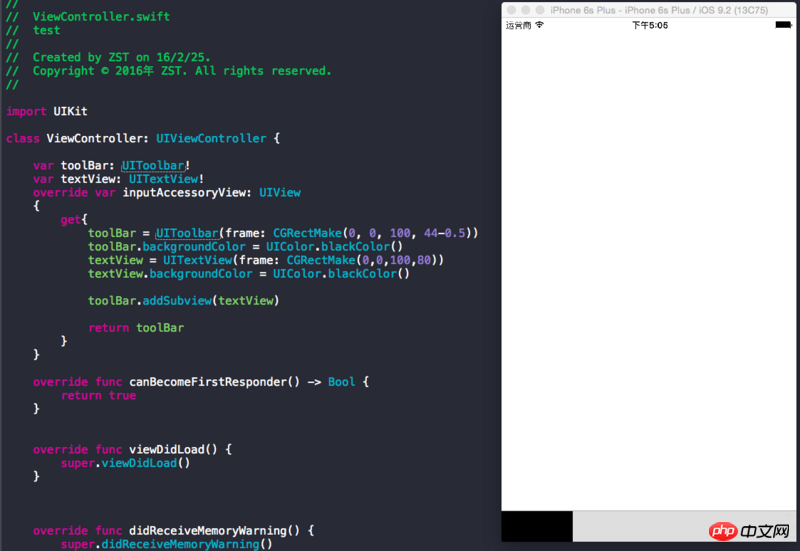Click "backgroundColor" on the textView line
The width and height of the screenshot is (800, 551).
(x=201, y=273)
